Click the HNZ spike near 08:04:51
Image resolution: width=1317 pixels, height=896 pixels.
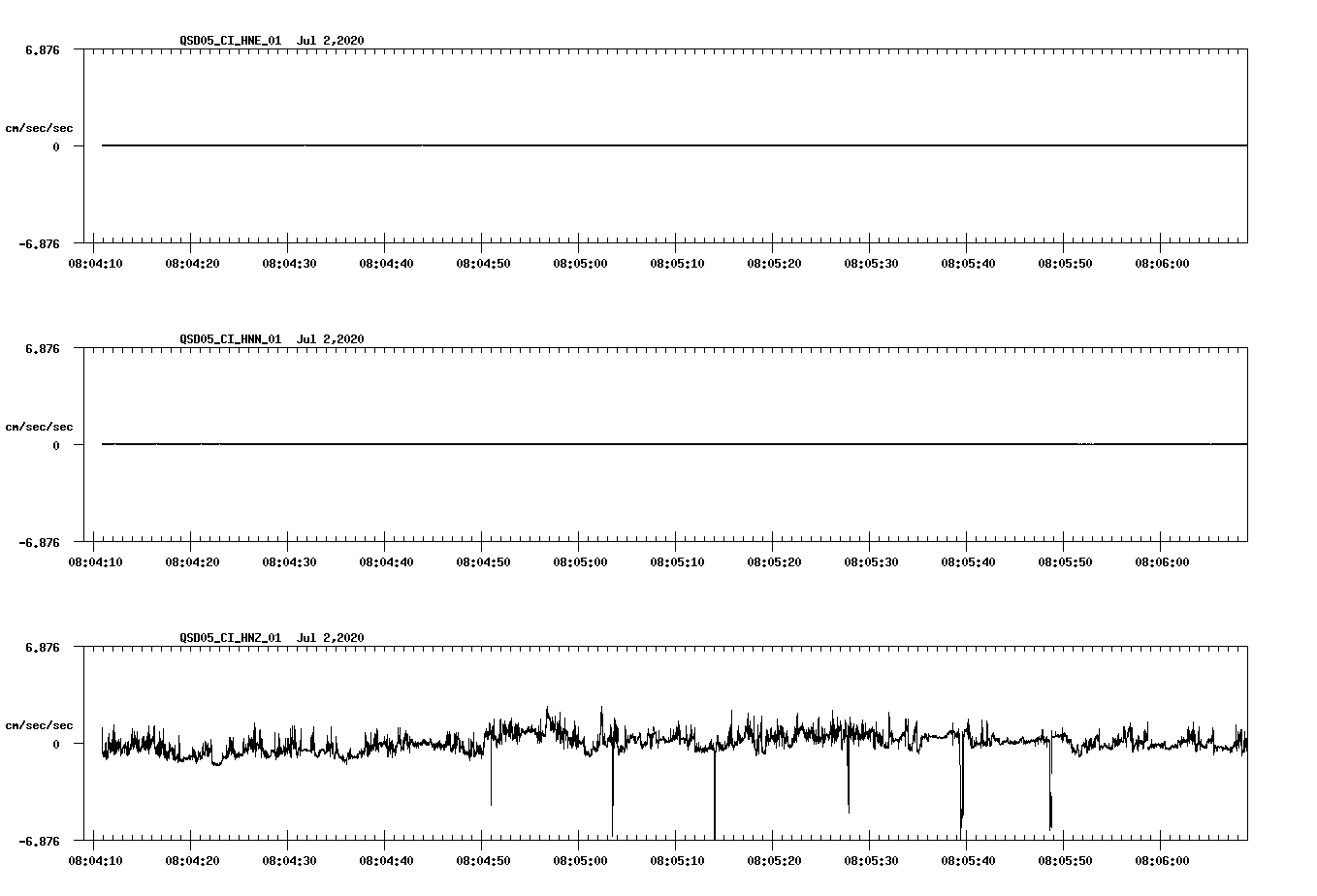(x=491, y=774)
